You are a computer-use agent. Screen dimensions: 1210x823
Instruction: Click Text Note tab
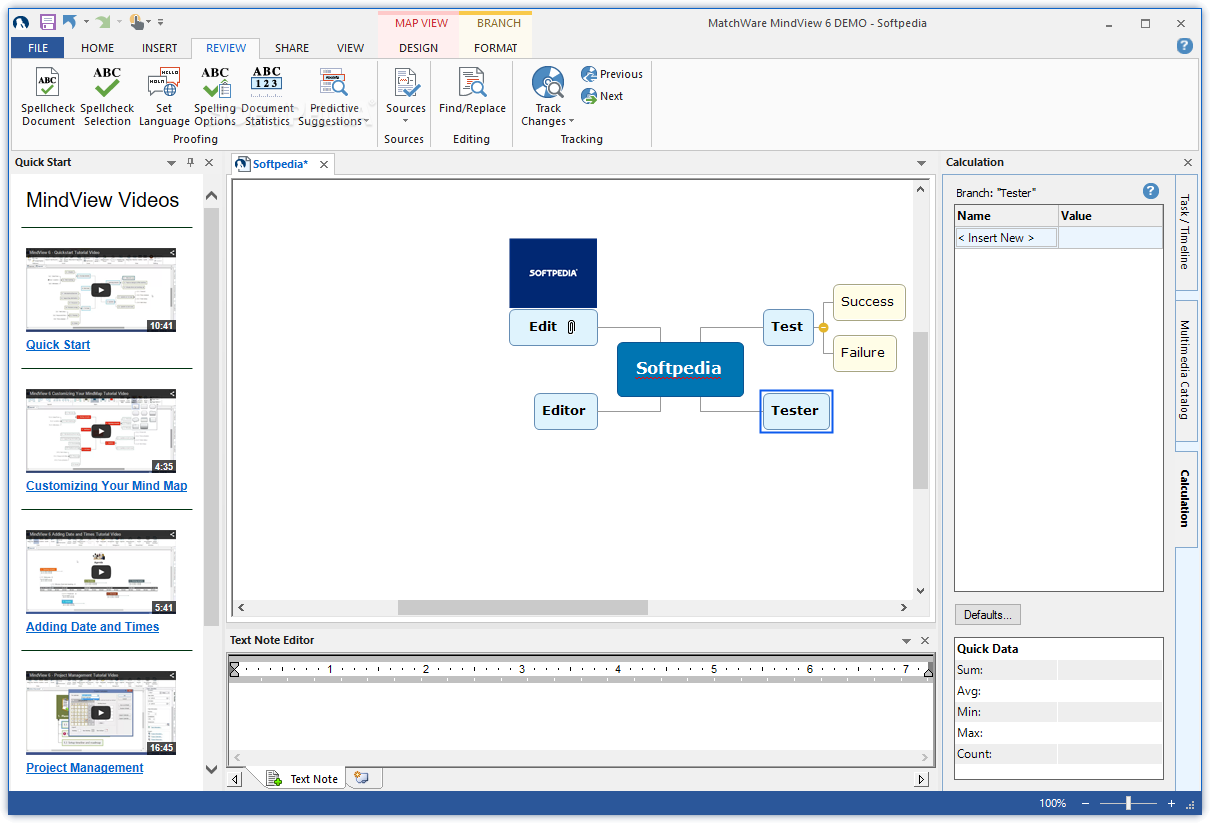304,779
